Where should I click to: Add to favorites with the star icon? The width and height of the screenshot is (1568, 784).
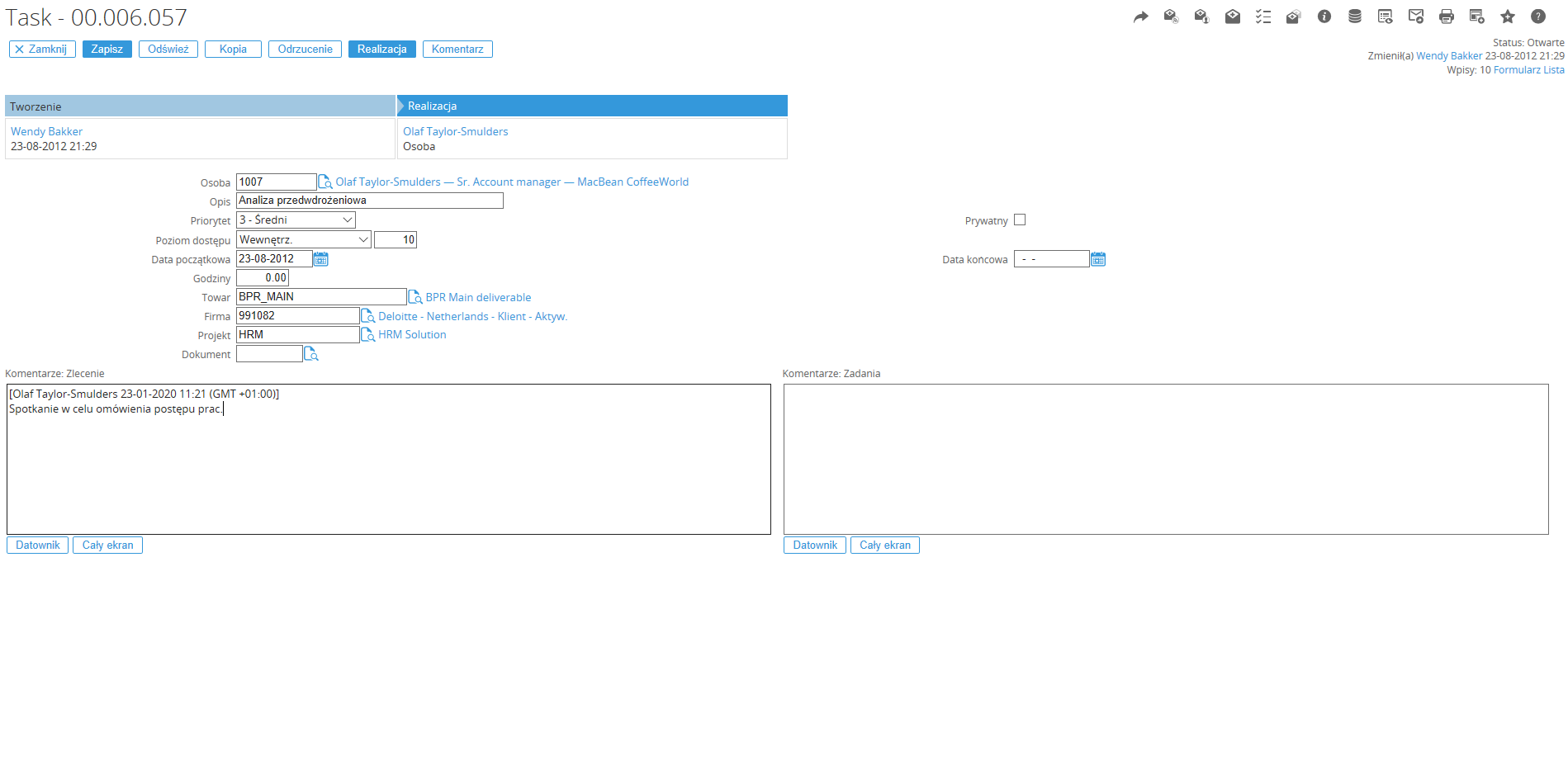(1507, 17)
